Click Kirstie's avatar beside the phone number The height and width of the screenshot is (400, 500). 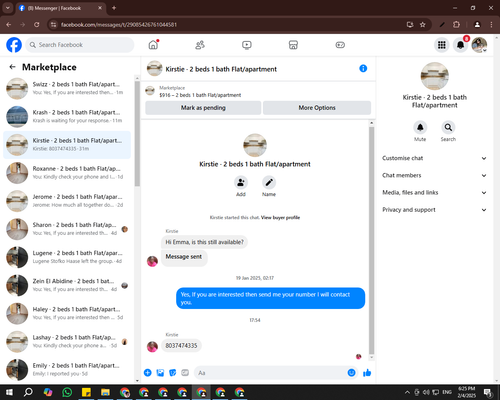[152, 347]
